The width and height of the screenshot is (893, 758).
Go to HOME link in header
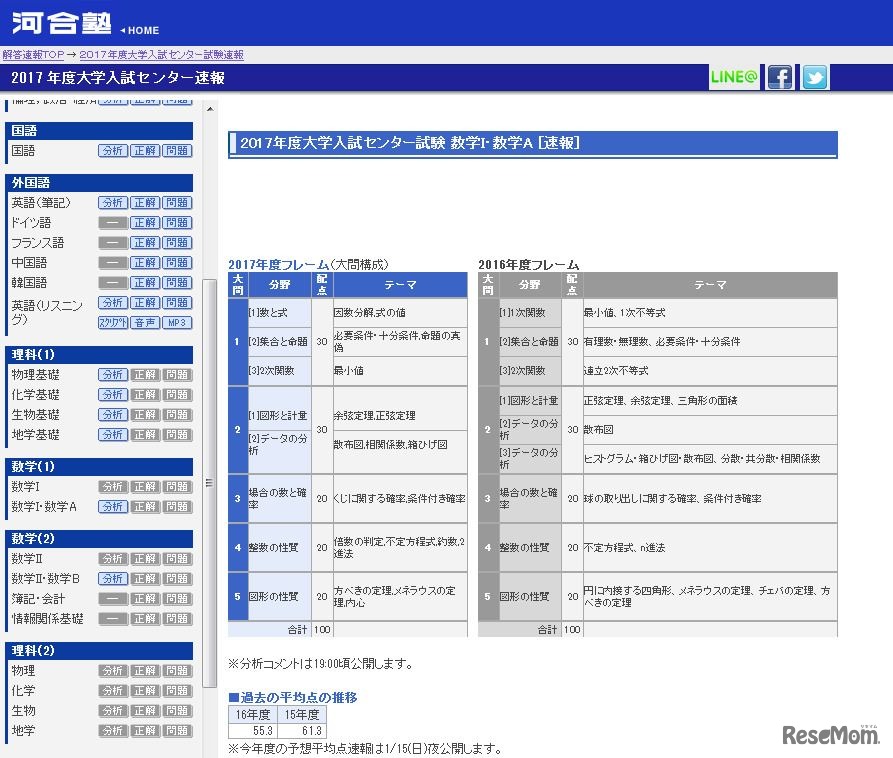tap(142, 30)
